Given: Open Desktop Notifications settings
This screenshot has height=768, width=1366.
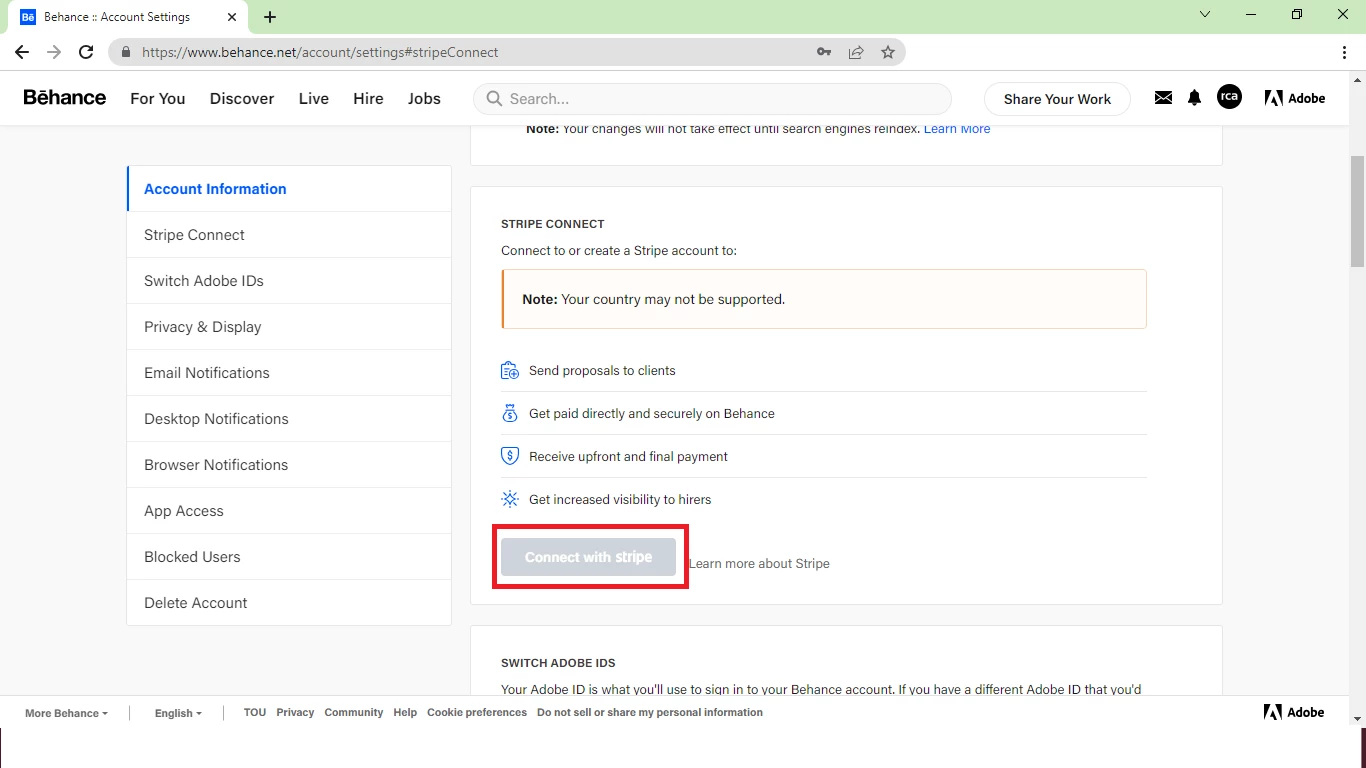Looking at the screenshot, I should pos(289,419).
